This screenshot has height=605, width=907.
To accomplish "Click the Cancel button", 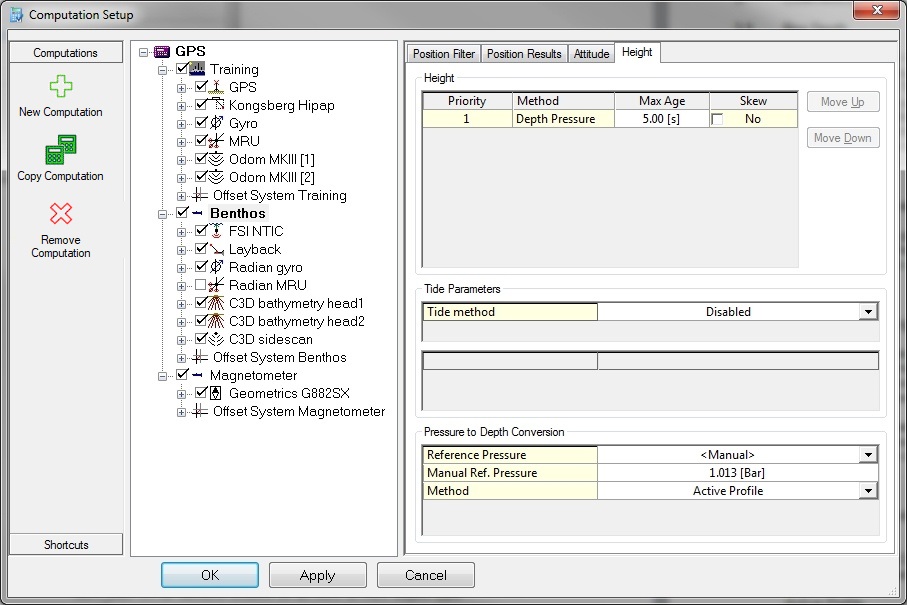I will coord(425,575).
